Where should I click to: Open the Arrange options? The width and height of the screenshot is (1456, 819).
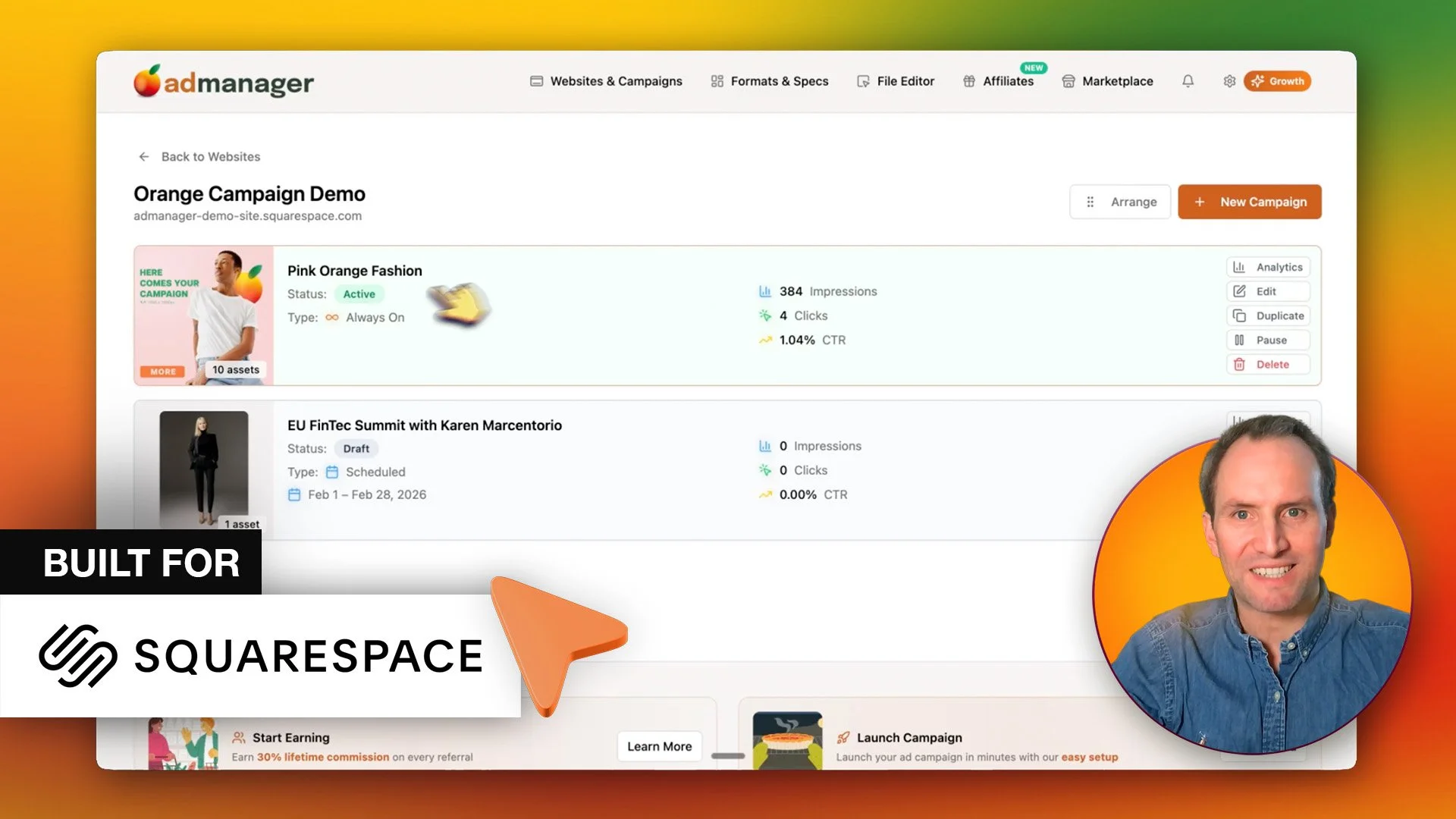click(1120, 202)
